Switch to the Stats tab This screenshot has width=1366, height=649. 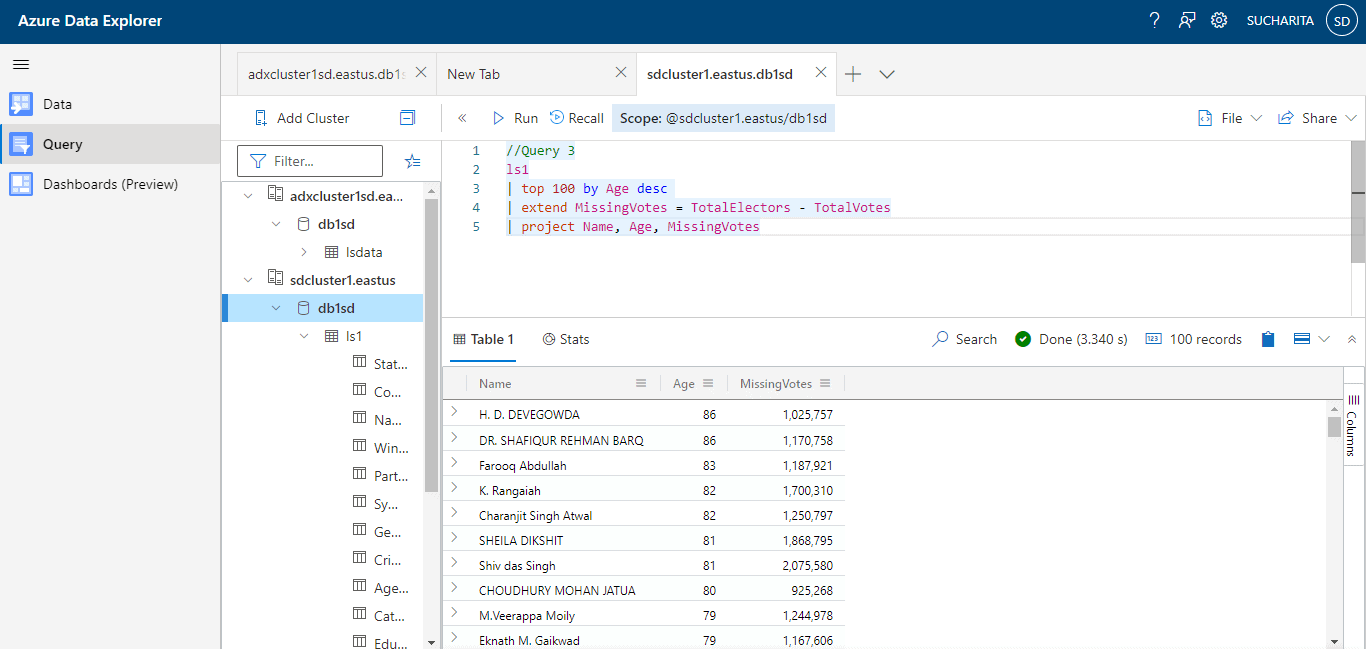566,339
